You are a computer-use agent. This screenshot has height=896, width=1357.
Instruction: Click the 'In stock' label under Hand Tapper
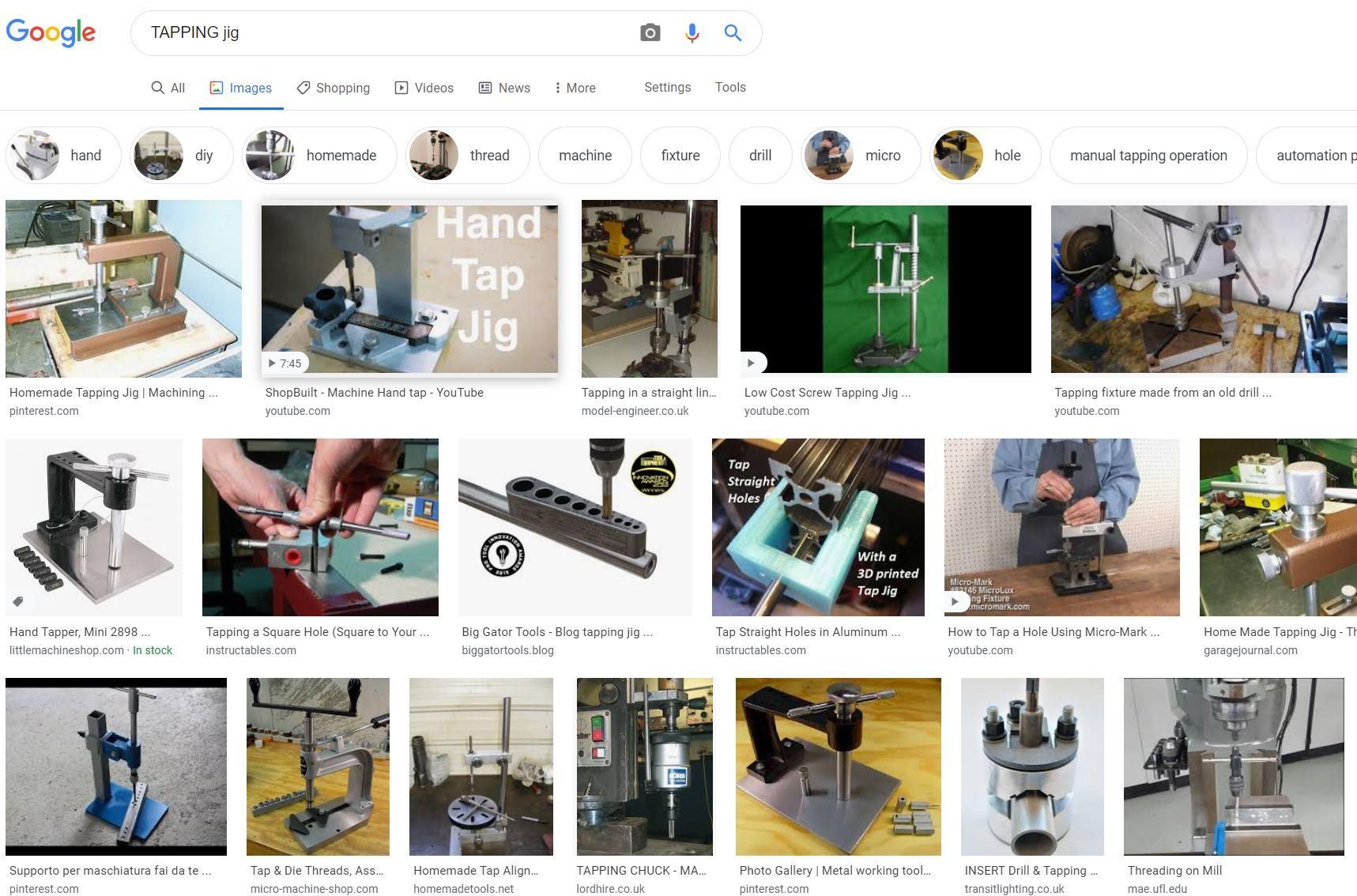pyautogui.click(x=153, y=649)
